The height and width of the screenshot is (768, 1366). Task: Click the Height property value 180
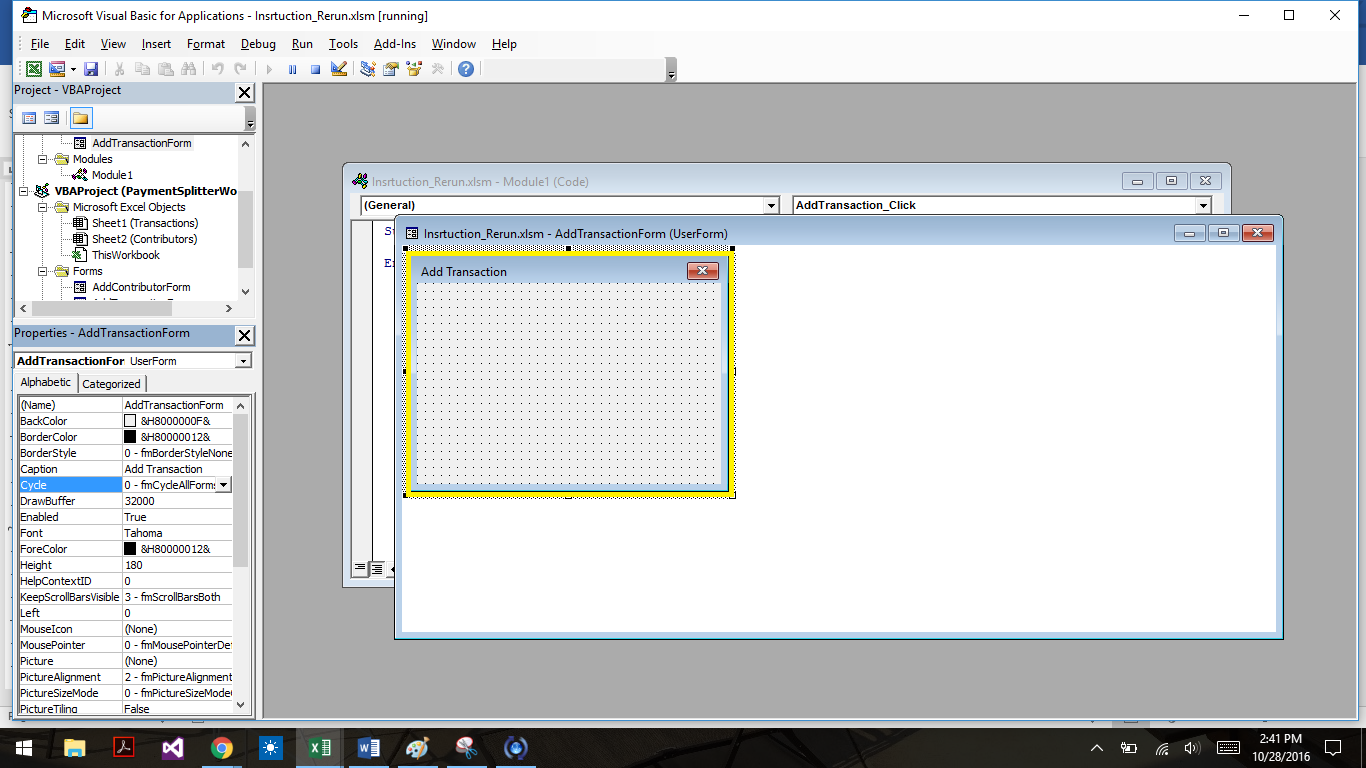click(x=177, y=565)
